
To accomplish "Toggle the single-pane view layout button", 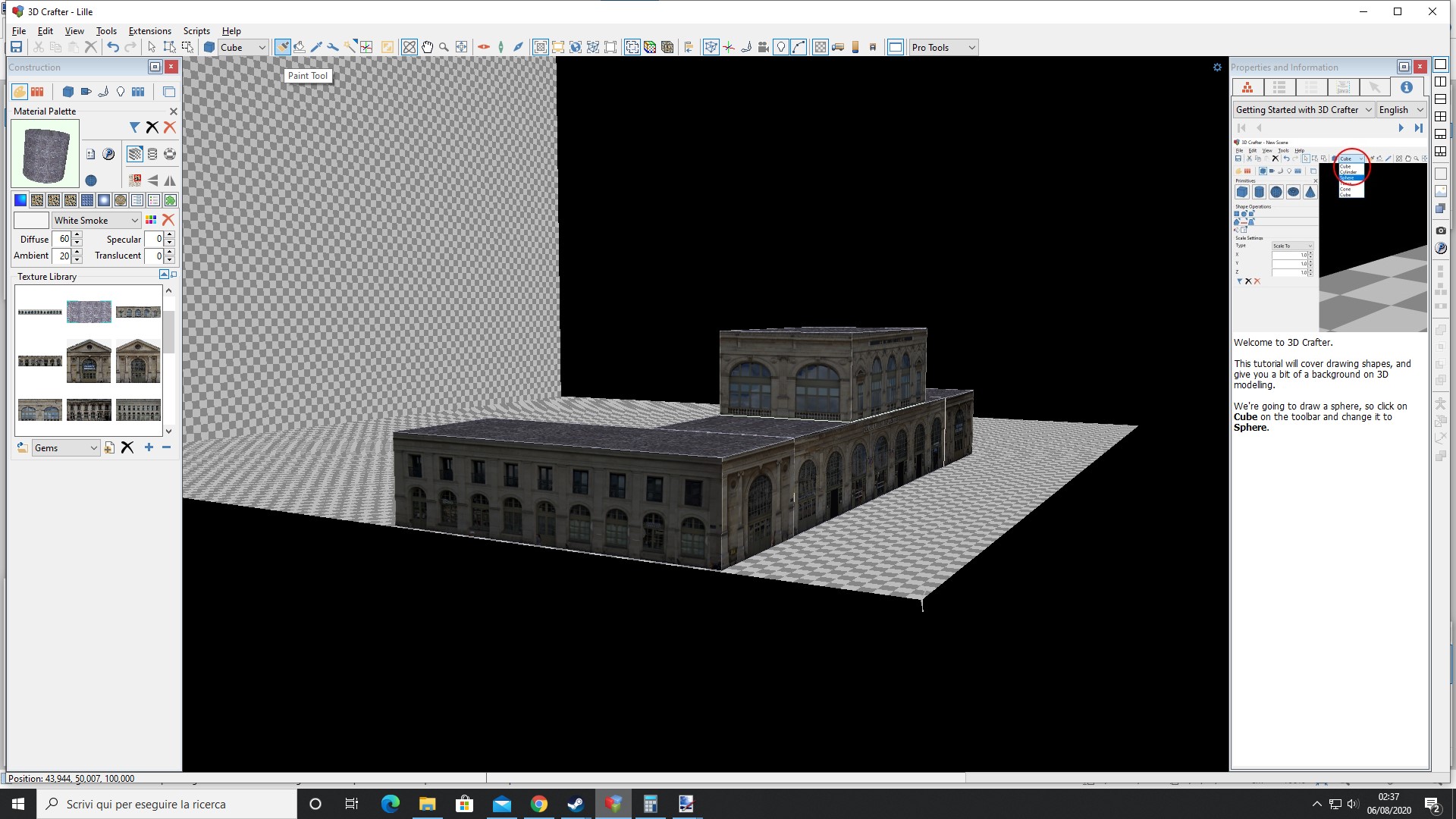I will (1441, 64).
